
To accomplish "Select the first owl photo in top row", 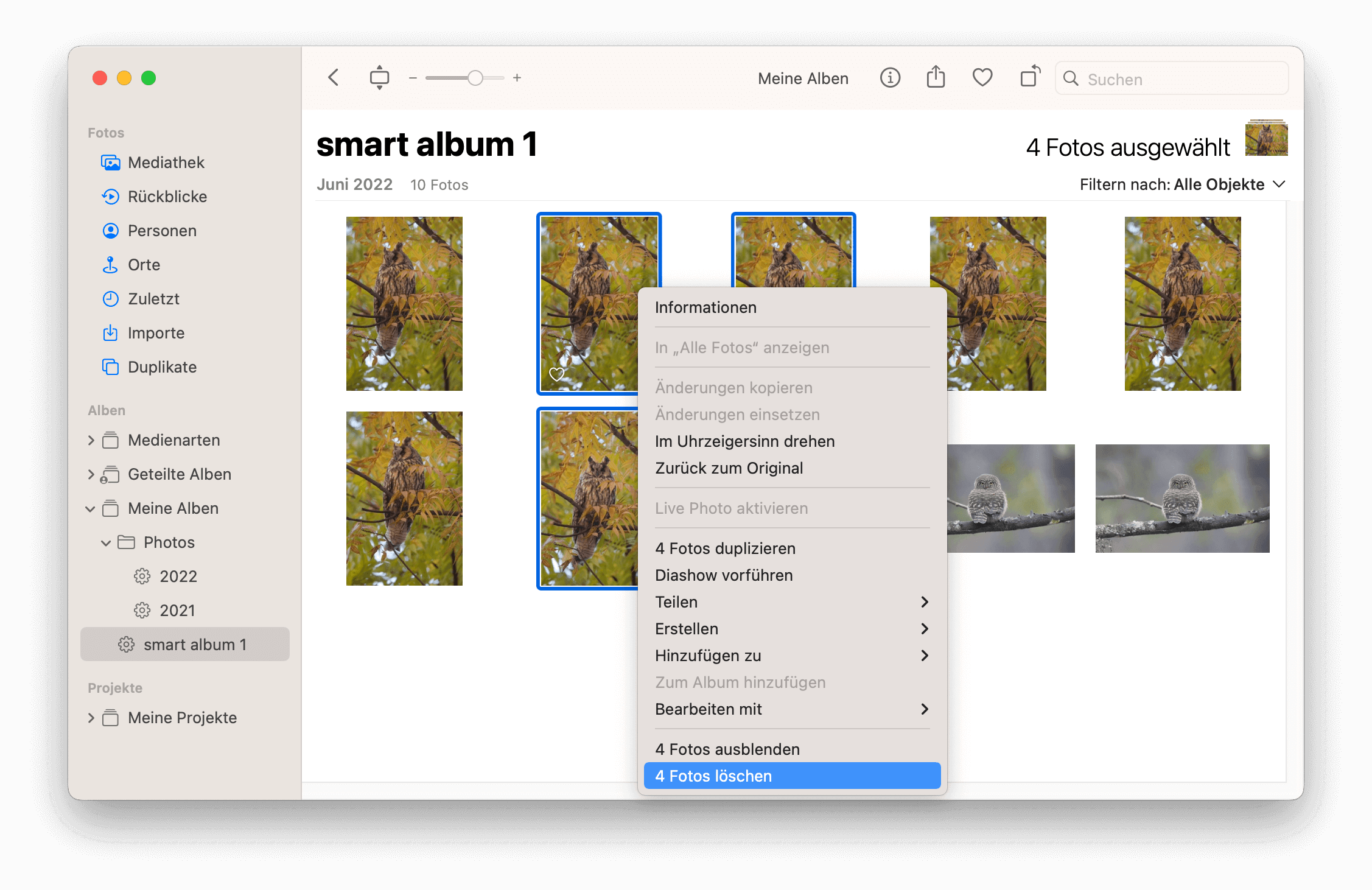I will [x=404, y=304].
